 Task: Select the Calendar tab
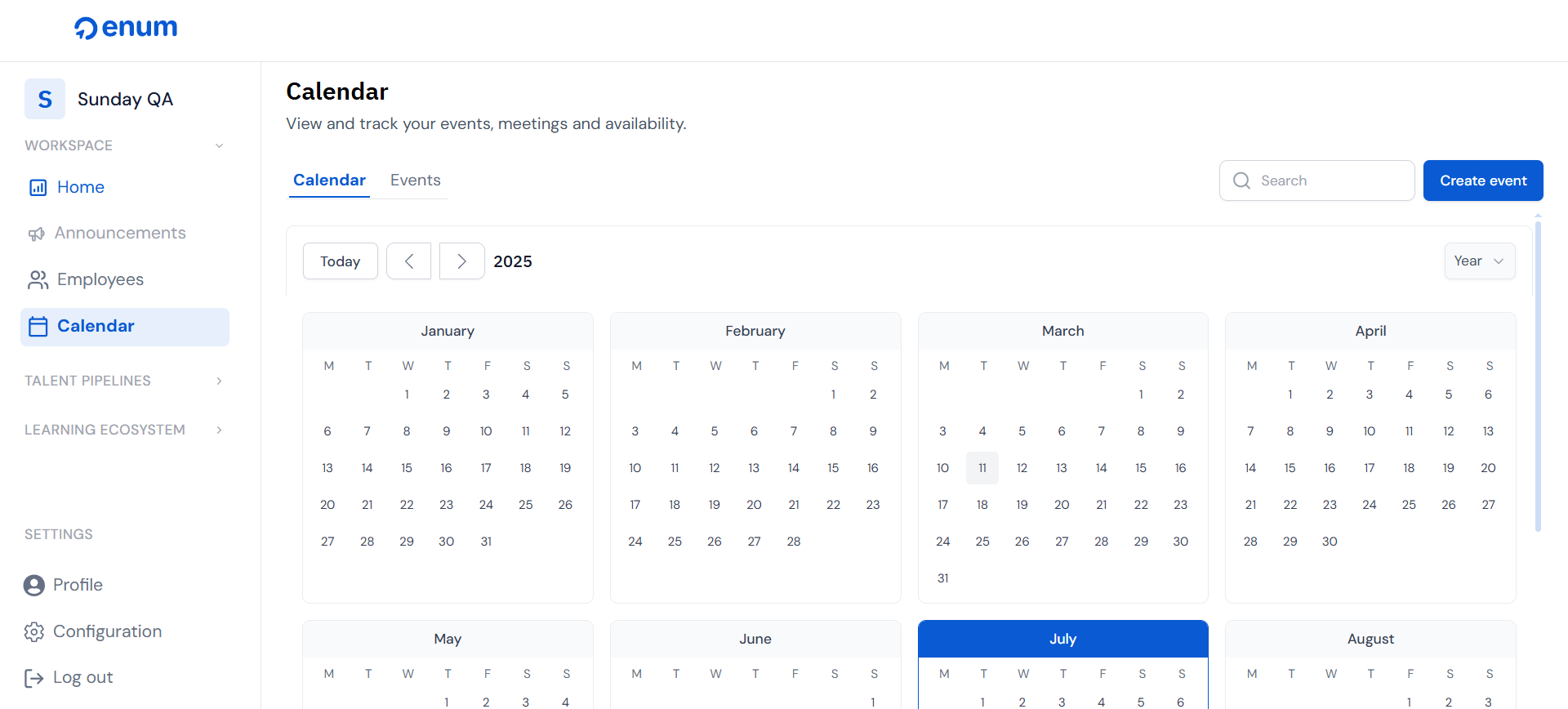tap(329, 181)
